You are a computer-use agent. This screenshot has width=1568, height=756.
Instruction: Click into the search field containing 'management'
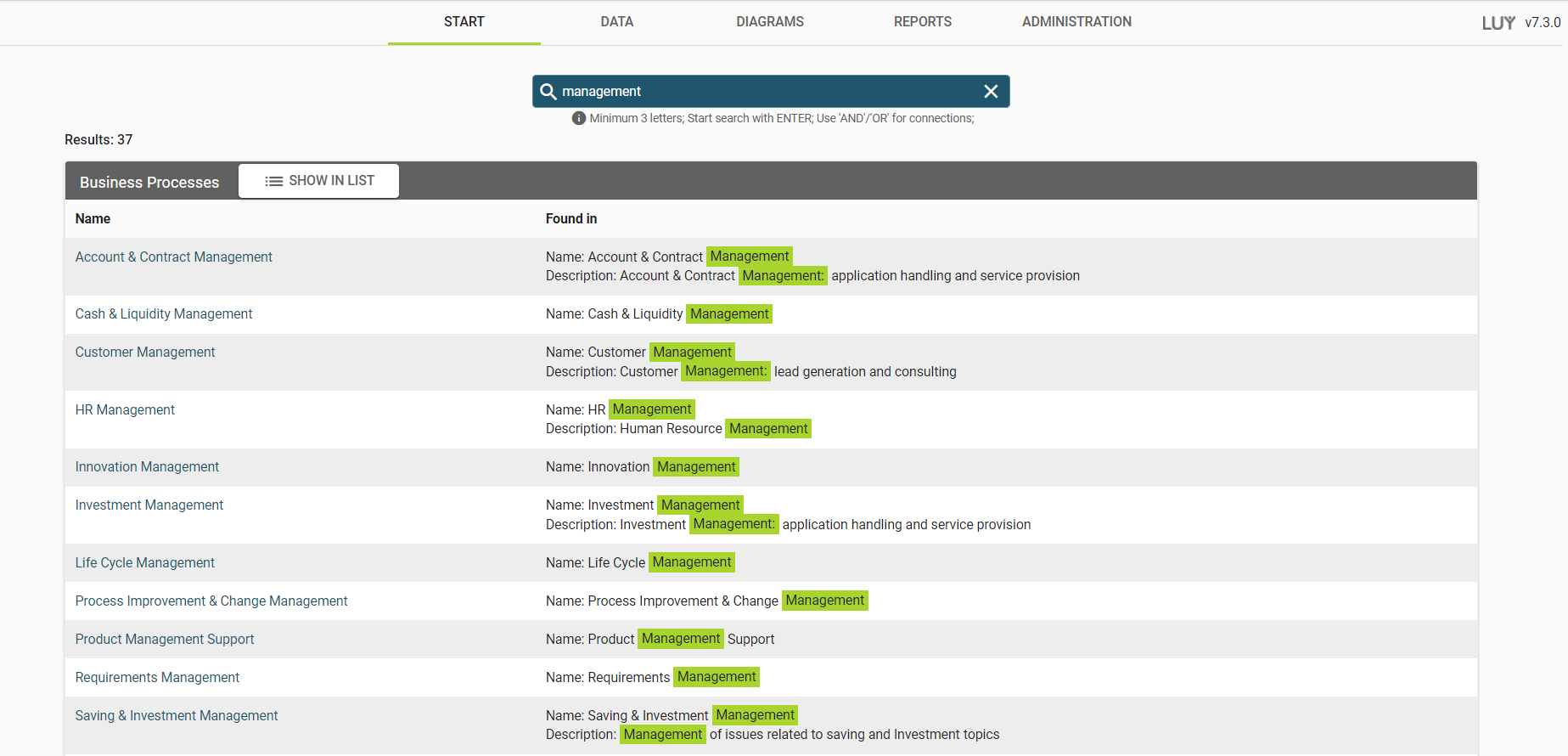[x=764, y=92]
